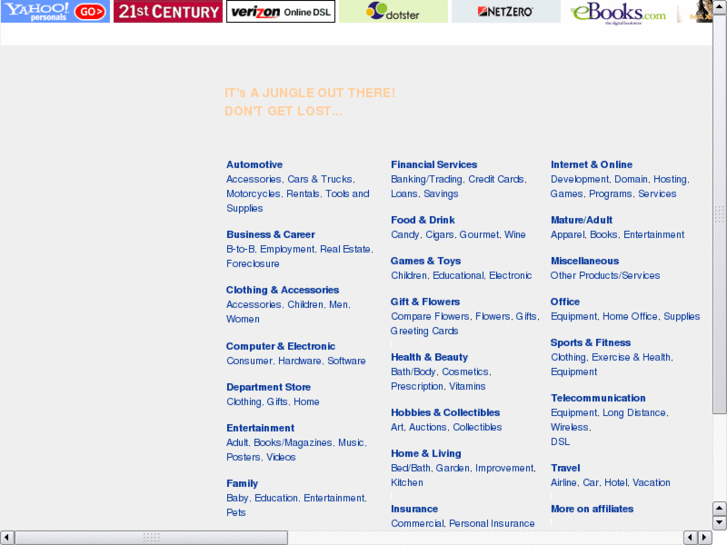Screen dimensions: 727x545
Task: Open the Real Estate link
Action: point(345,249)
